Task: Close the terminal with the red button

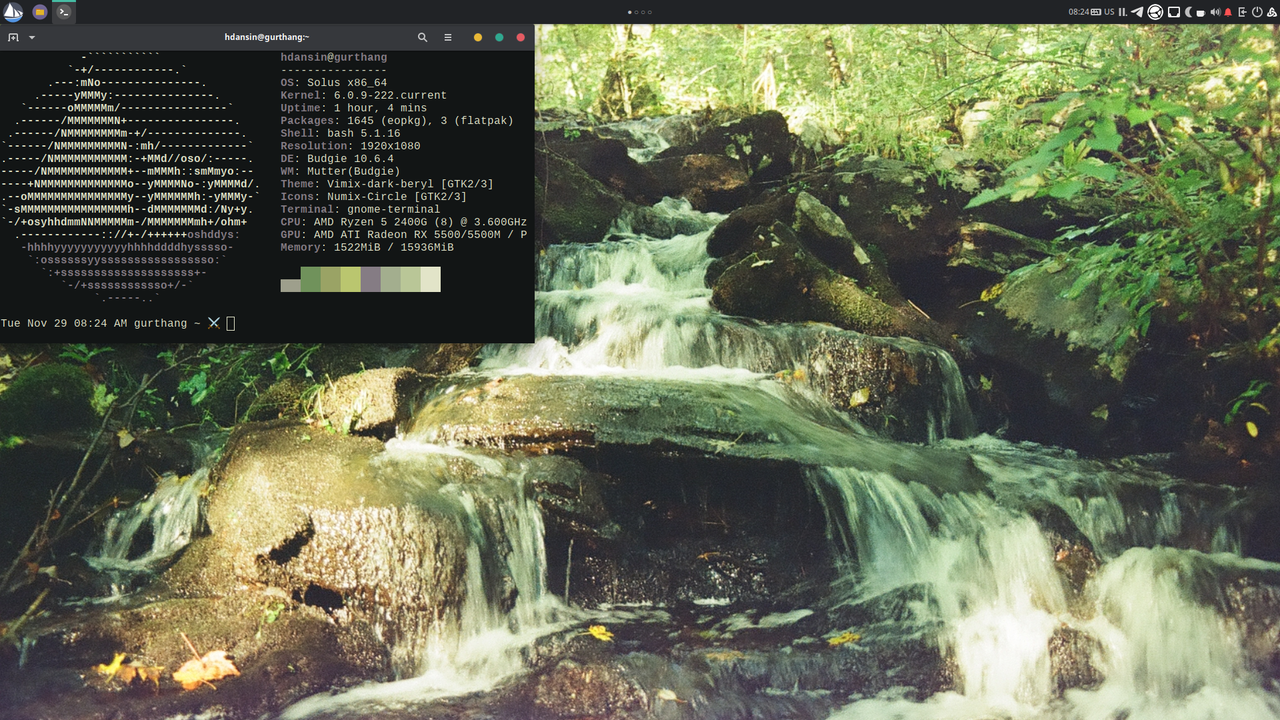Action: 520,37
